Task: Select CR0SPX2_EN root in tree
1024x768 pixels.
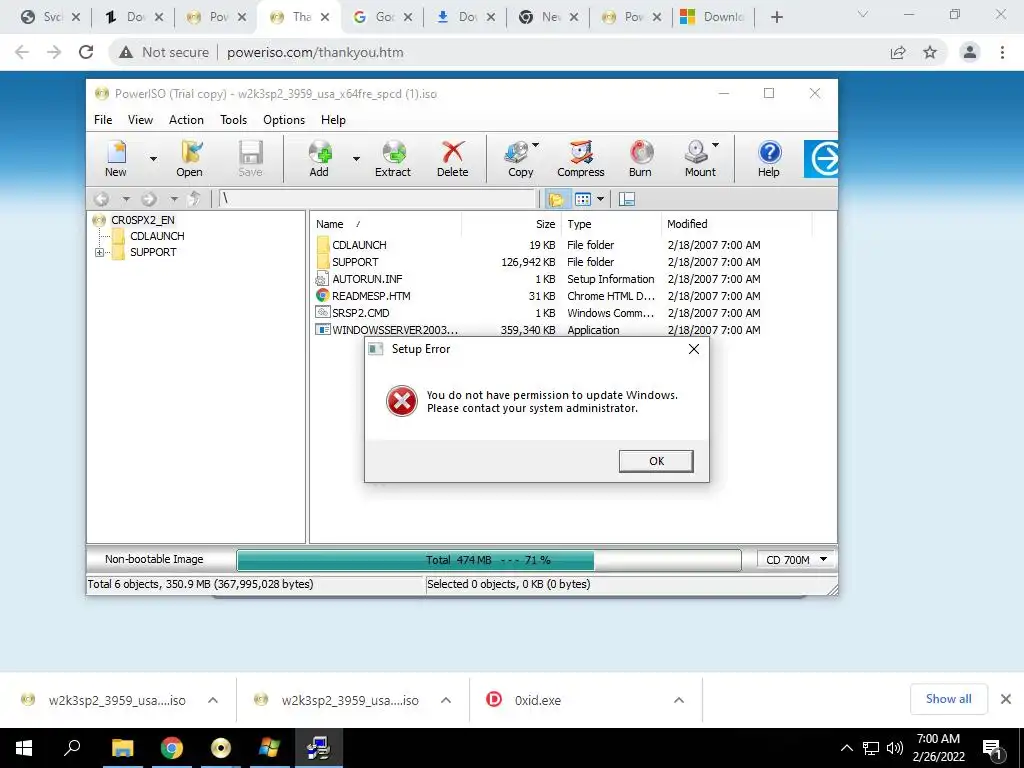Action: click(x=142, y=220)
